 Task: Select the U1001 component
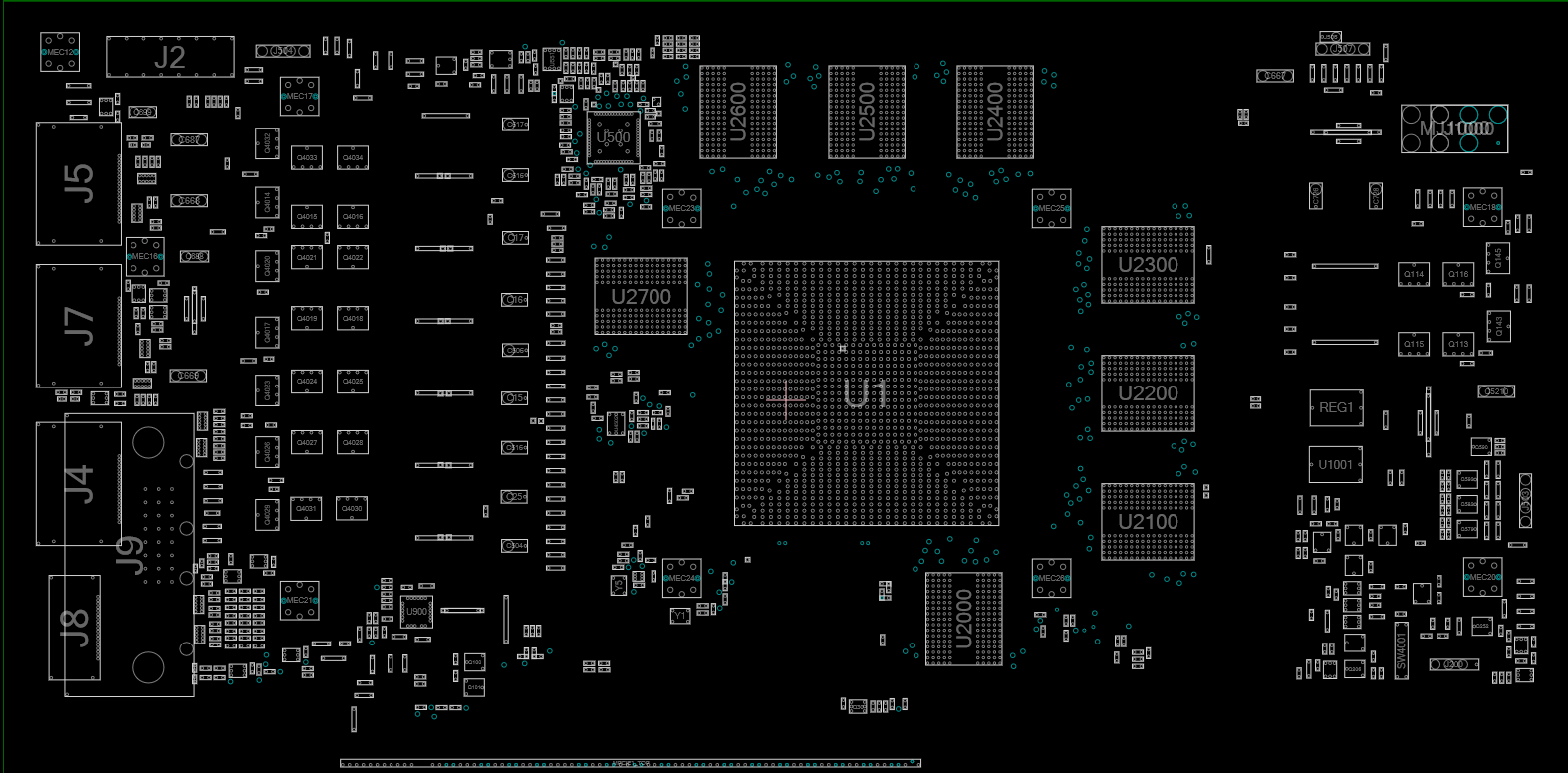coord(1336,465)
